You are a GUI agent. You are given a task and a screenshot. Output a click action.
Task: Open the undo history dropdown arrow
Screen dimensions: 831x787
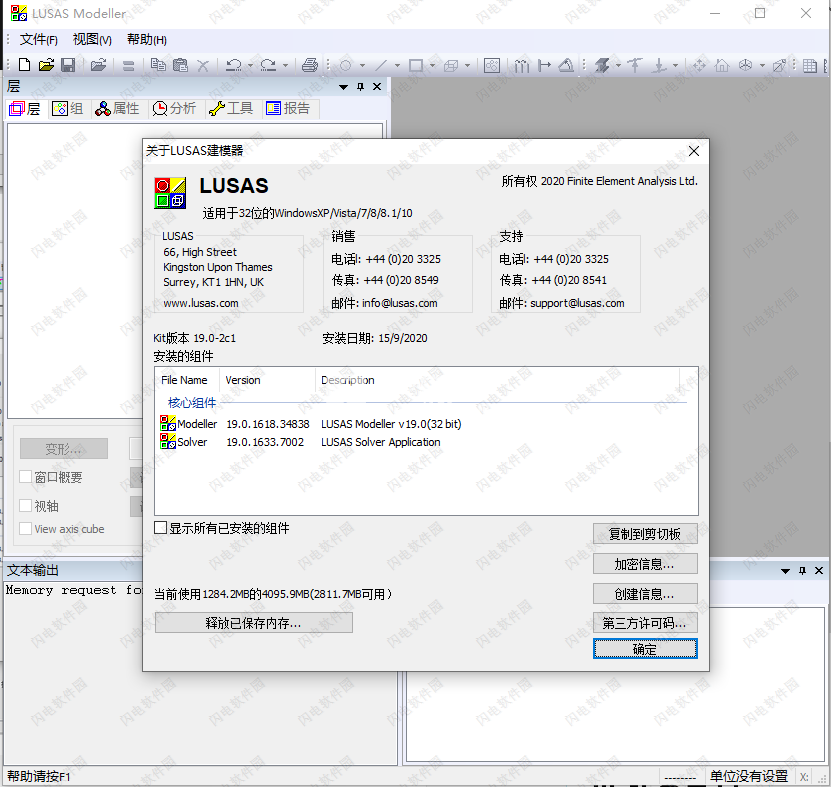coord(250,66)
